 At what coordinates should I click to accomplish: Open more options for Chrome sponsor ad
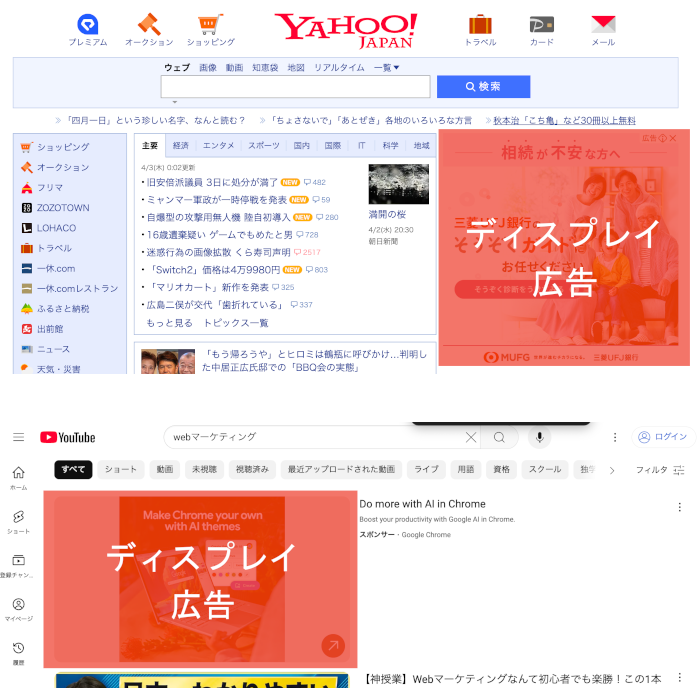[679, 507]
